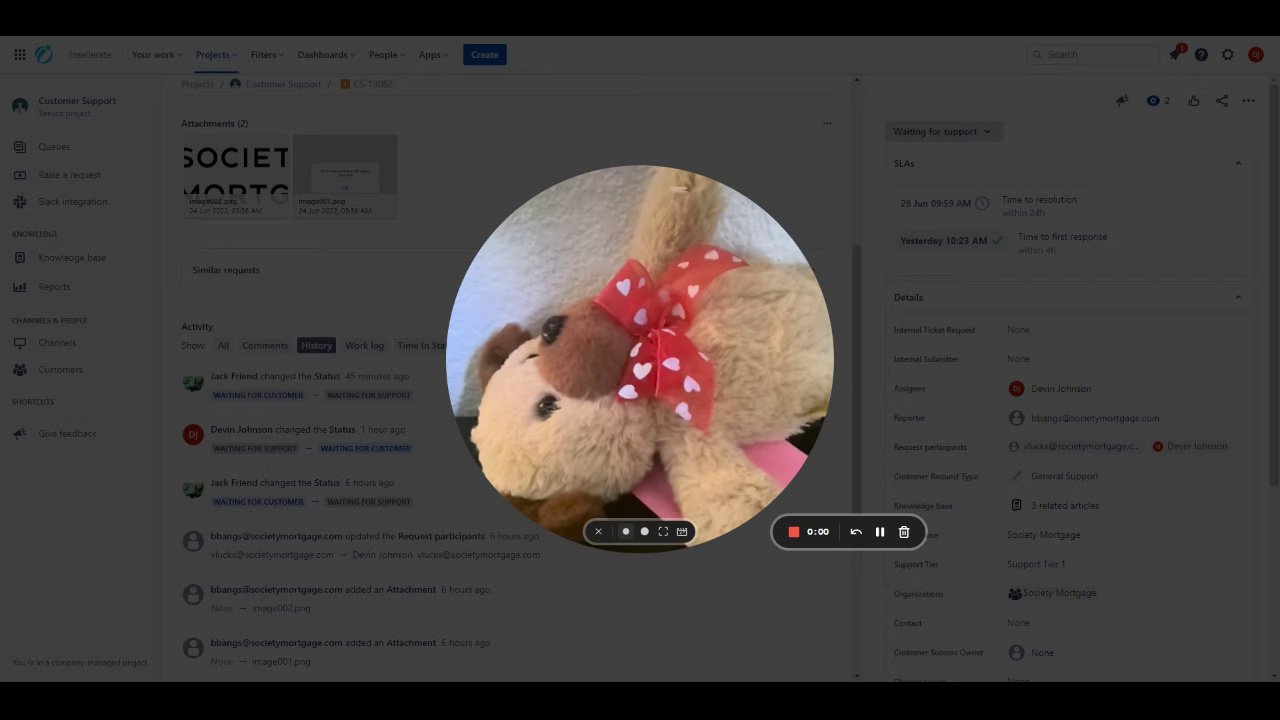This screenshot has width=1280, height=720.
Task: Open the image001.png attachment thumbnail
Action: coord(345,177)
